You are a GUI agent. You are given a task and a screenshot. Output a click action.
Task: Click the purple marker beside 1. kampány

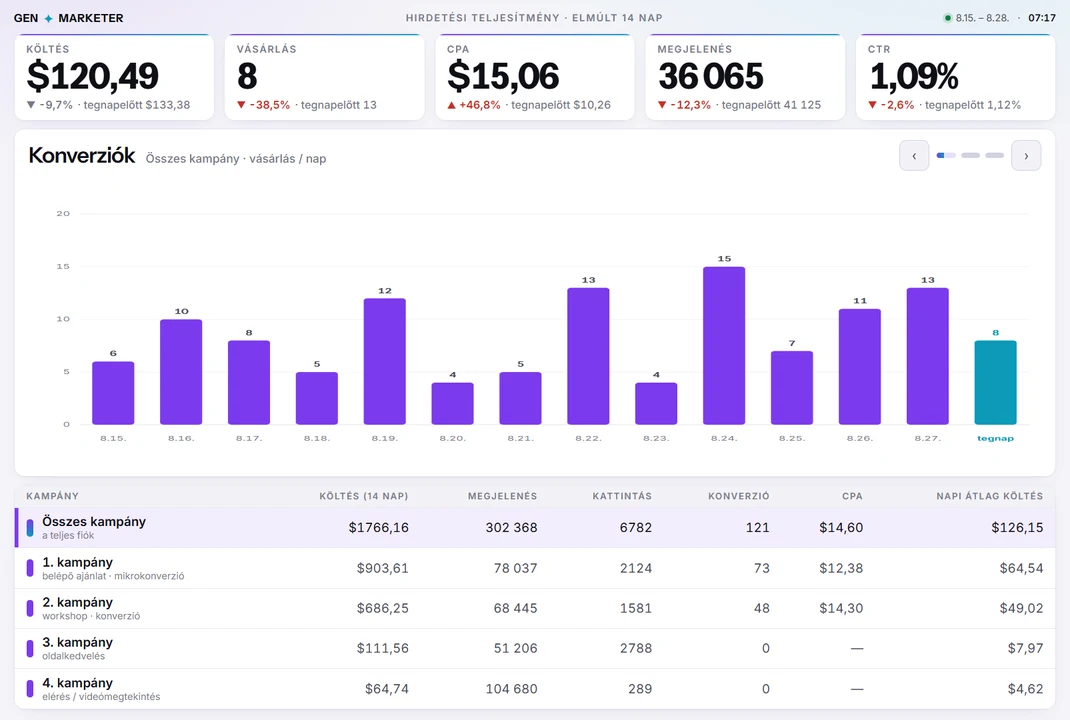(x=30, y=568)
